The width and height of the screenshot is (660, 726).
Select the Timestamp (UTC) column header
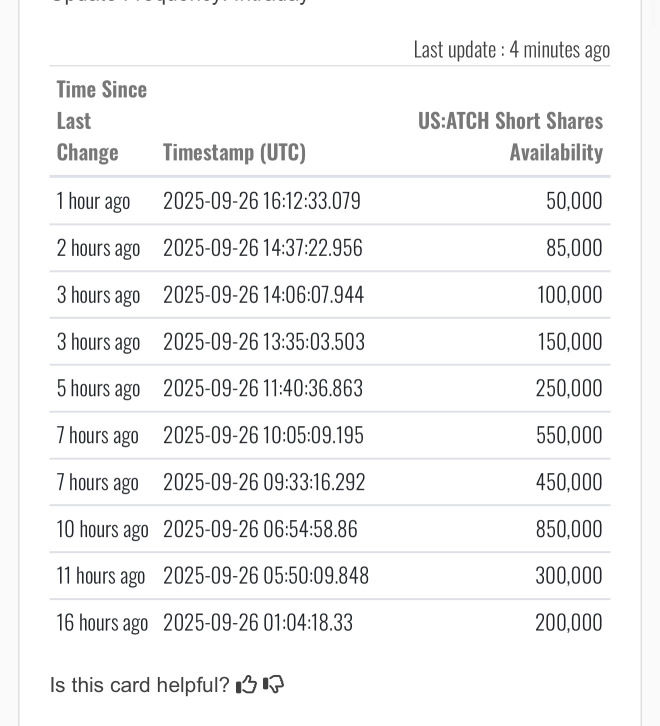pos(234,152)
